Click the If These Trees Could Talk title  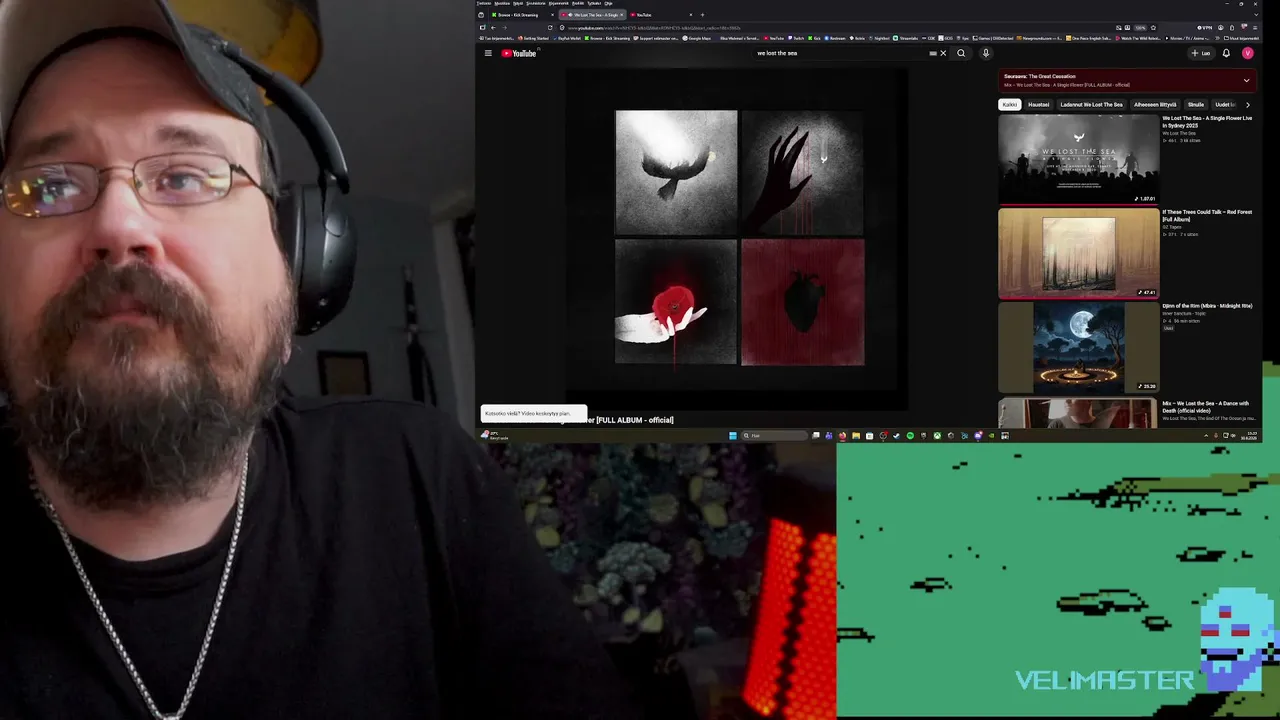click(x=1207, y=215)
